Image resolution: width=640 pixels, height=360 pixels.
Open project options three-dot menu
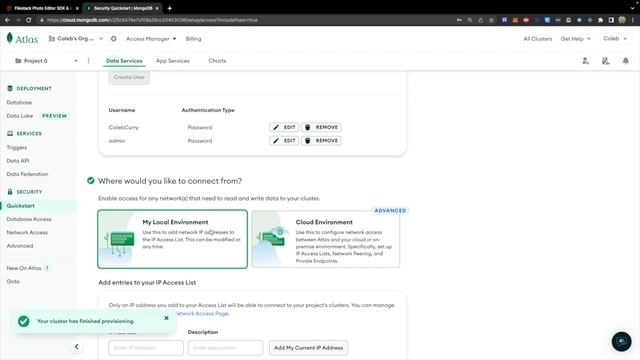click(89, 61)
